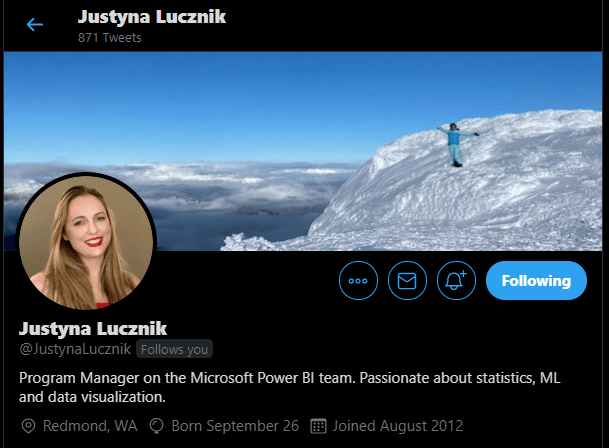Click the person in the teal snowsuit in the banner
Image resolution: width=609 pixels, height=448 pixels.
pyautogui.click(x=456, y=145)
